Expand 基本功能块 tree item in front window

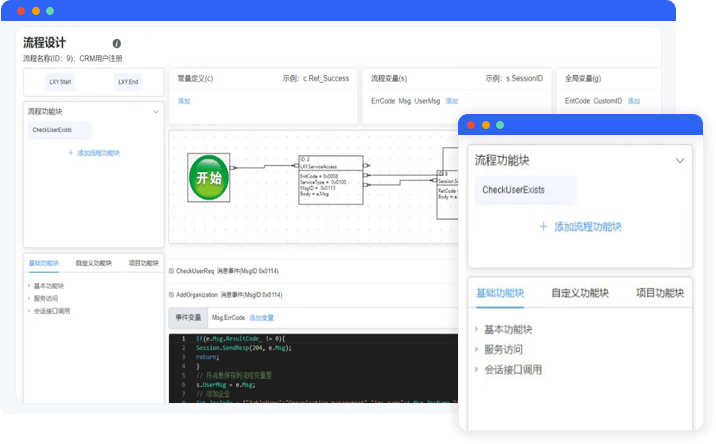(478, 329)
